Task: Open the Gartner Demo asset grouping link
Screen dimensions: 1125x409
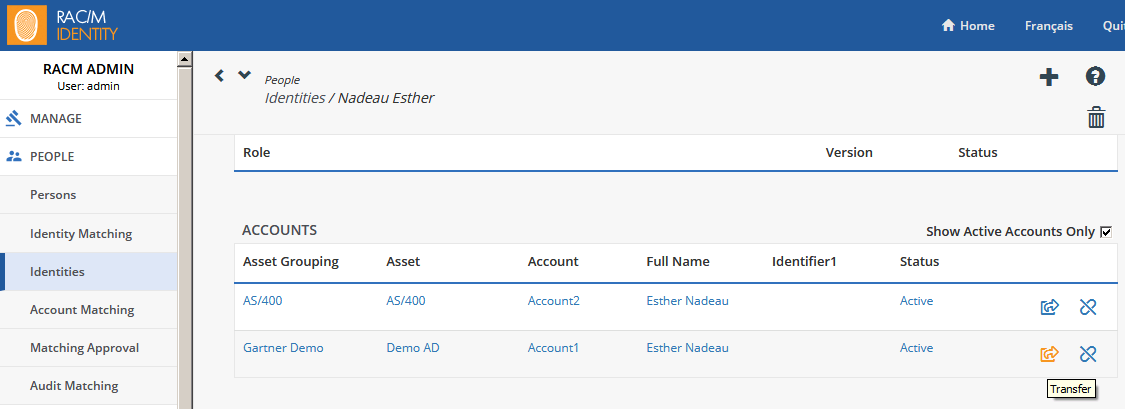Action: pyautogui.click(x=283, y=348)
